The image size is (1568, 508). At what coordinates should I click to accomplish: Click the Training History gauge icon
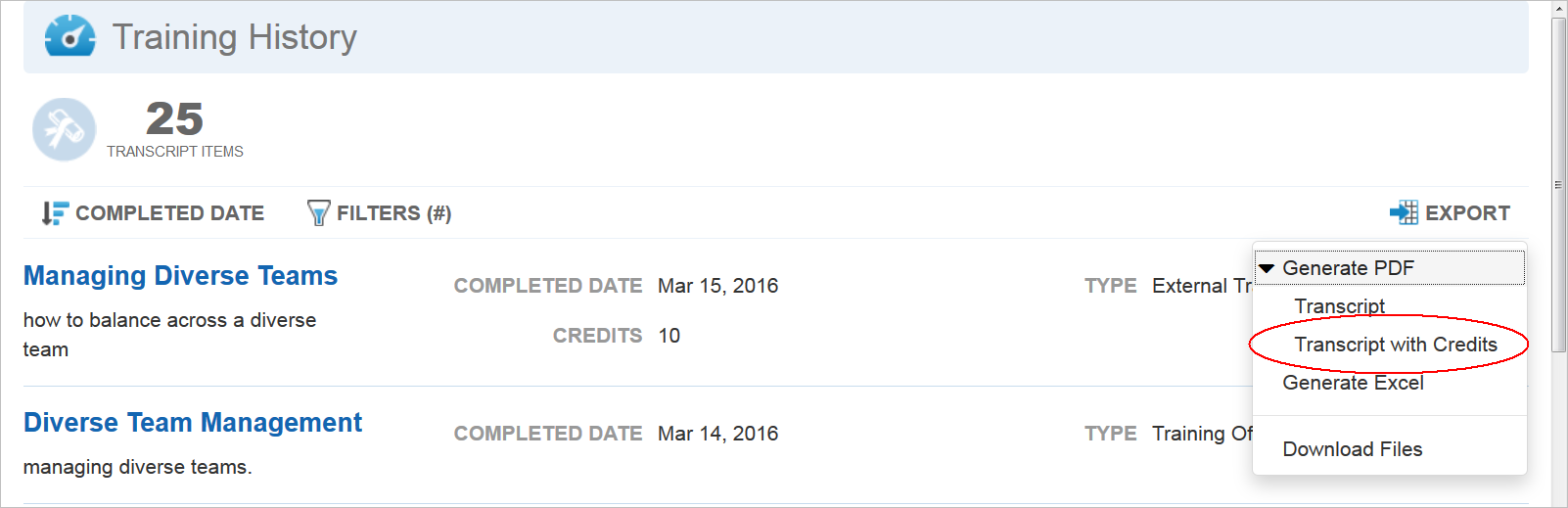[x=69, y=36]
